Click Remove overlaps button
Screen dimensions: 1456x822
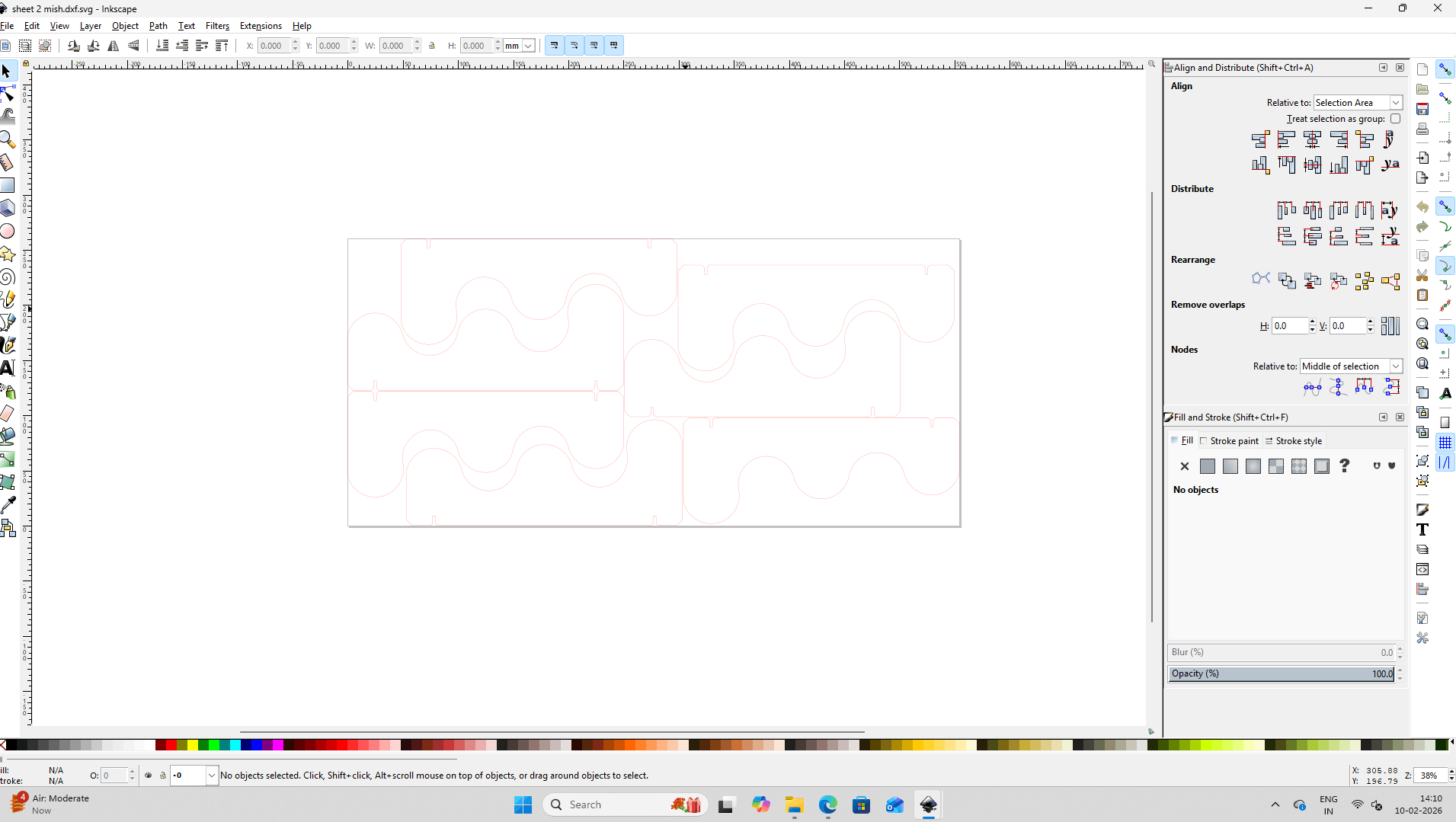(x=1390, y=326)
